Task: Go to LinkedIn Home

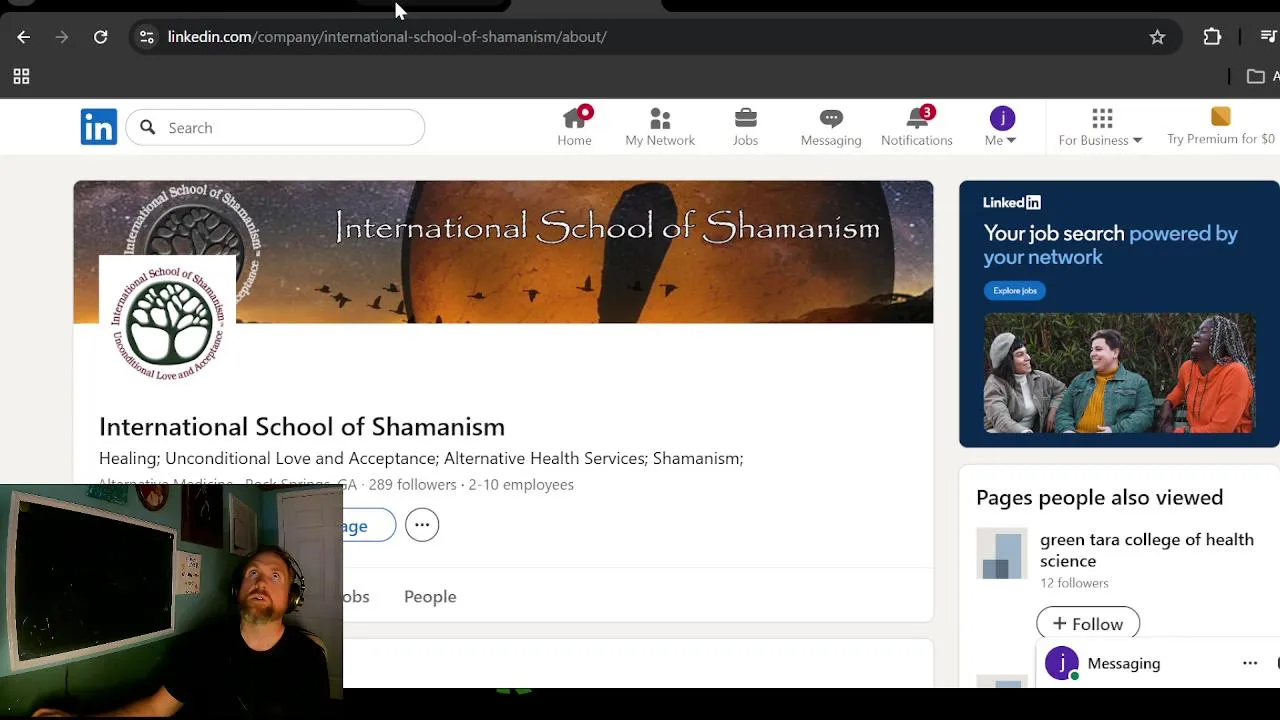Action: (574, 127)
